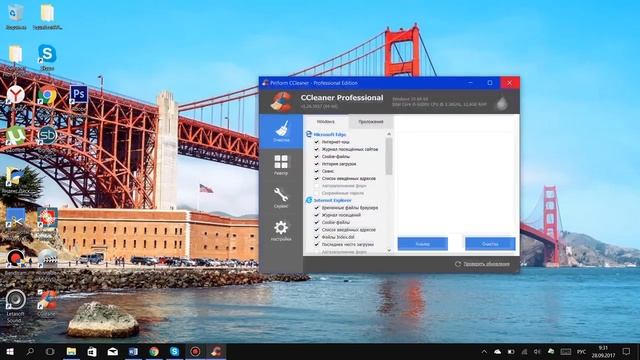Screen dimensions: 640x360
Task: Open the Windows Start menu
Action: point(10,351)
